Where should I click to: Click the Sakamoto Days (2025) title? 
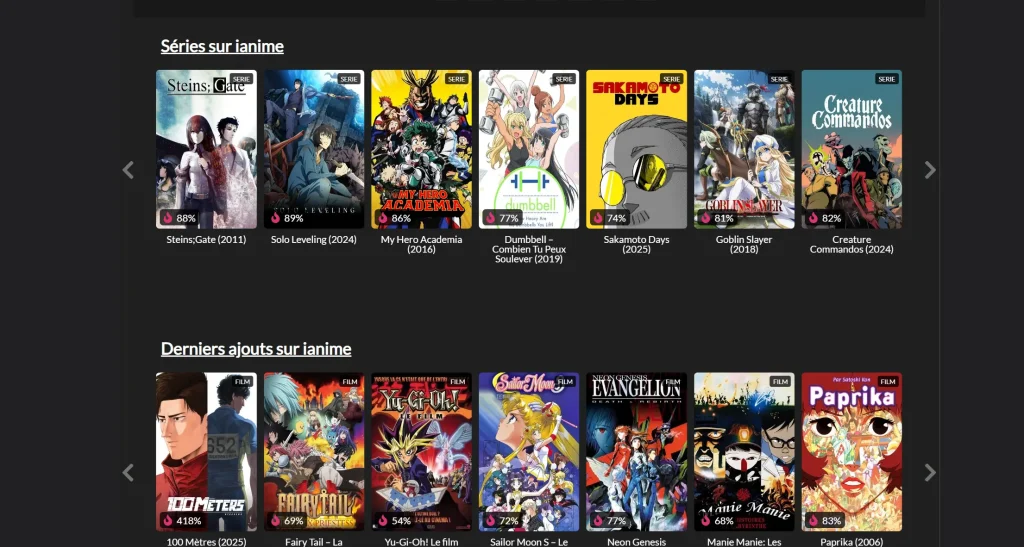click(x=637, y=244)
